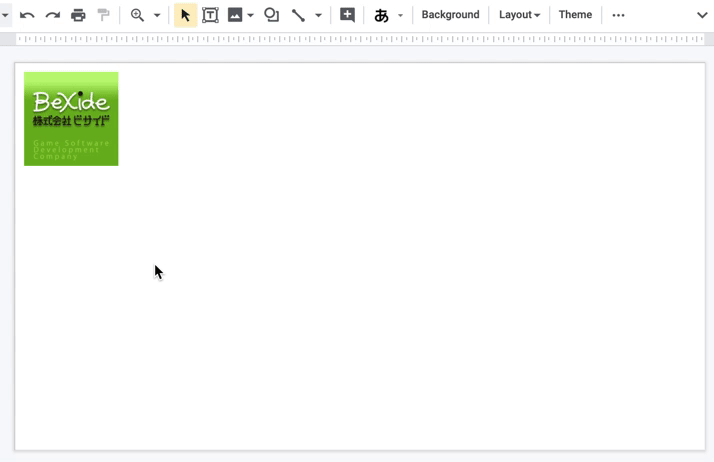Select the arrow cursor Select tool
The height and width of the screenshot is (462, 714).
click(x=185, y=15)
